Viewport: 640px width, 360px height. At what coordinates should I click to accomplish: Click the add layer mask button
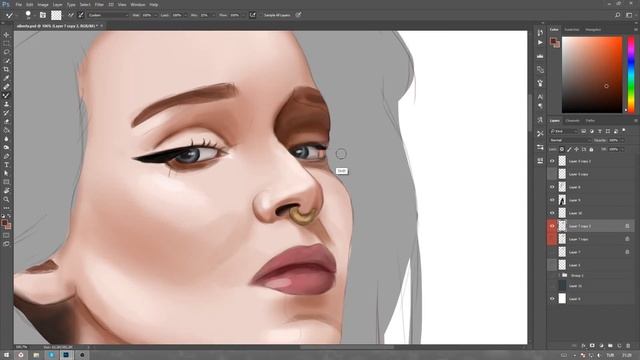[x=592, y=346]
